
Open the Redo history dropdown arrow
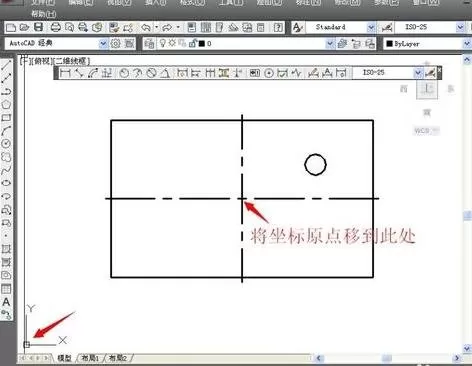[178, 27]
